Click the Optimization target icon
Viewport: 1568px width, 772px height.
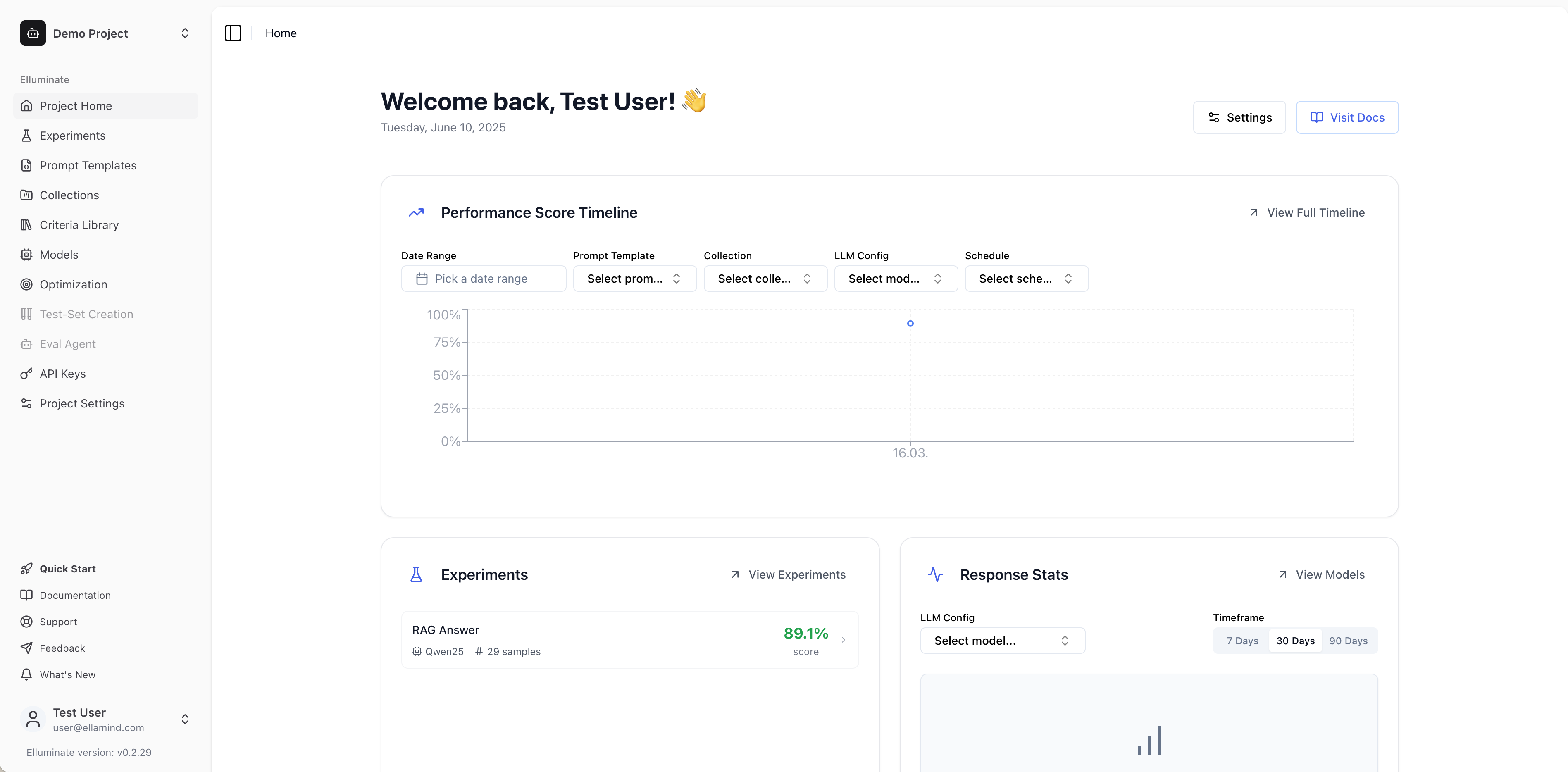tap(26, 284)
